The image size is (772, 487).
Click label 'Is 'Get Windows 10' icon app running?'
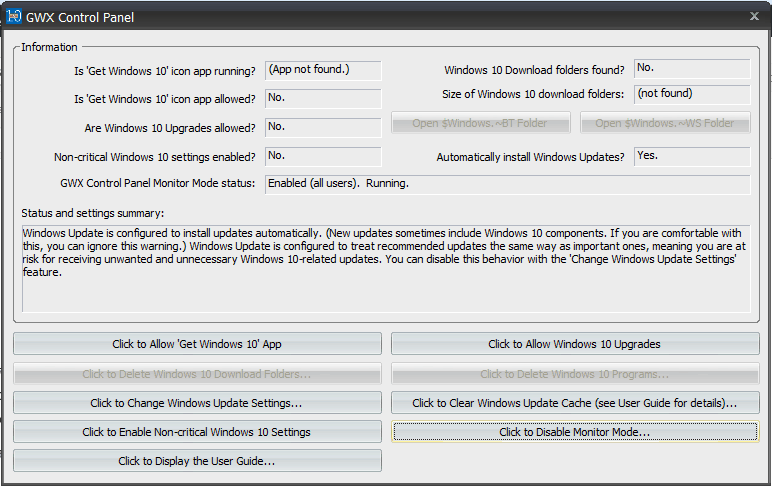165,71
